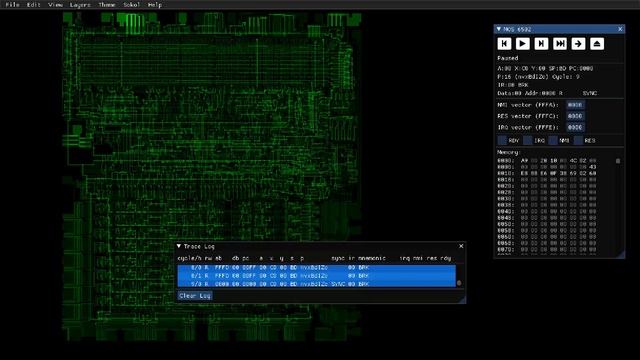Collapse the MOS 6502 window triangle

click(499, 29)
